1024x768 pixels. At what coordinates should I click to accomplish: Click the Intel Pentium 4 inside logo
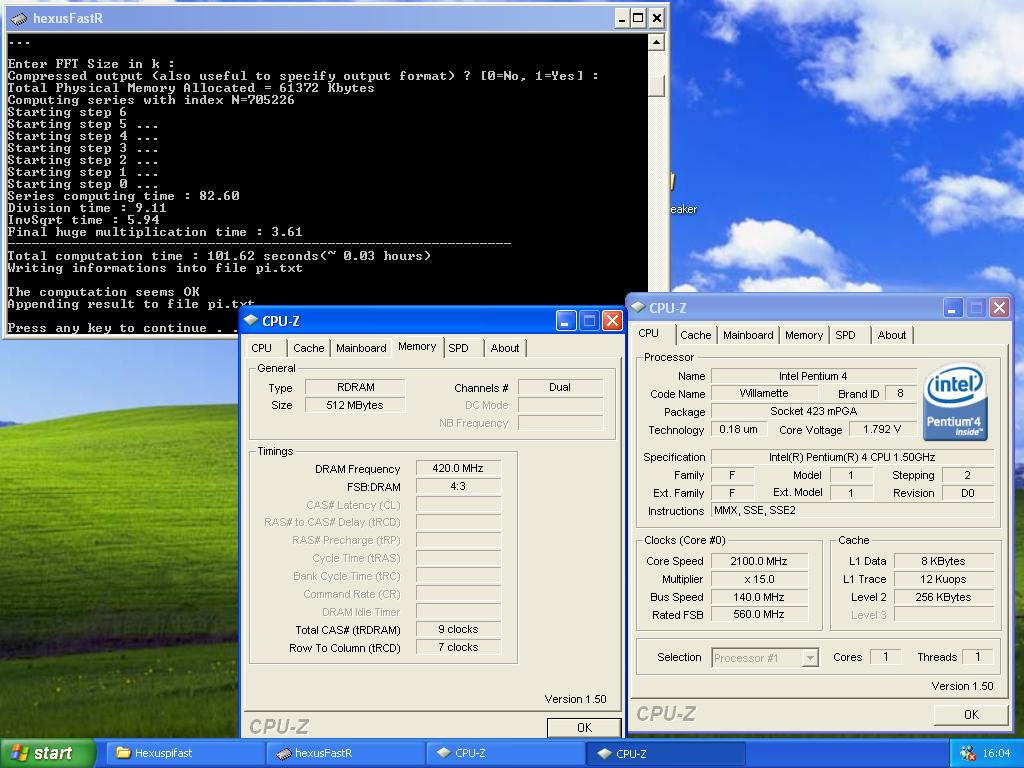(x=955, y=402)
